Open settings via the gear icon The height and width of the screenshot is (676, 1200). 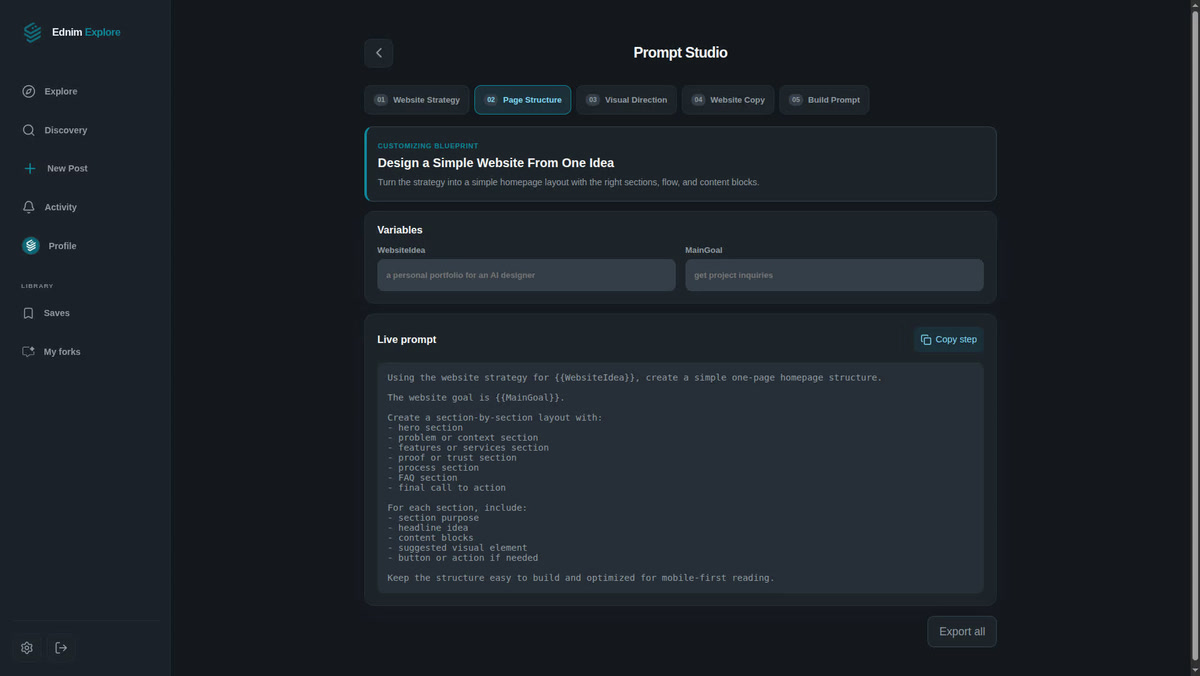pos(27,648)
